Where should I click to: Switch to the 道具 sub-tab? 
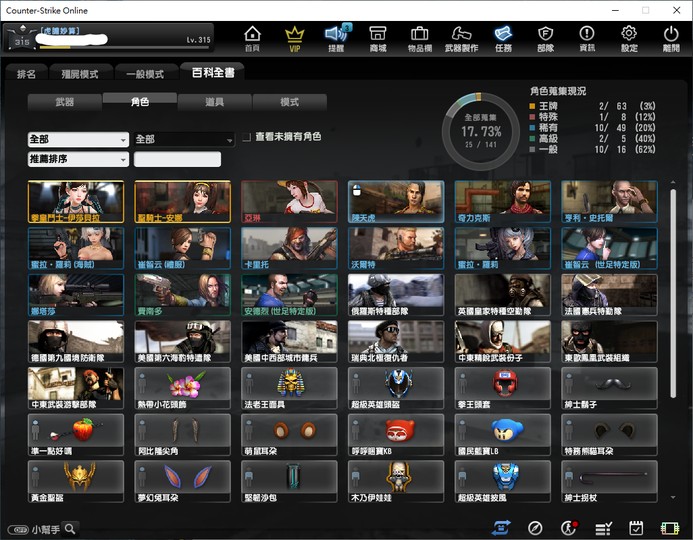point(215,102)
